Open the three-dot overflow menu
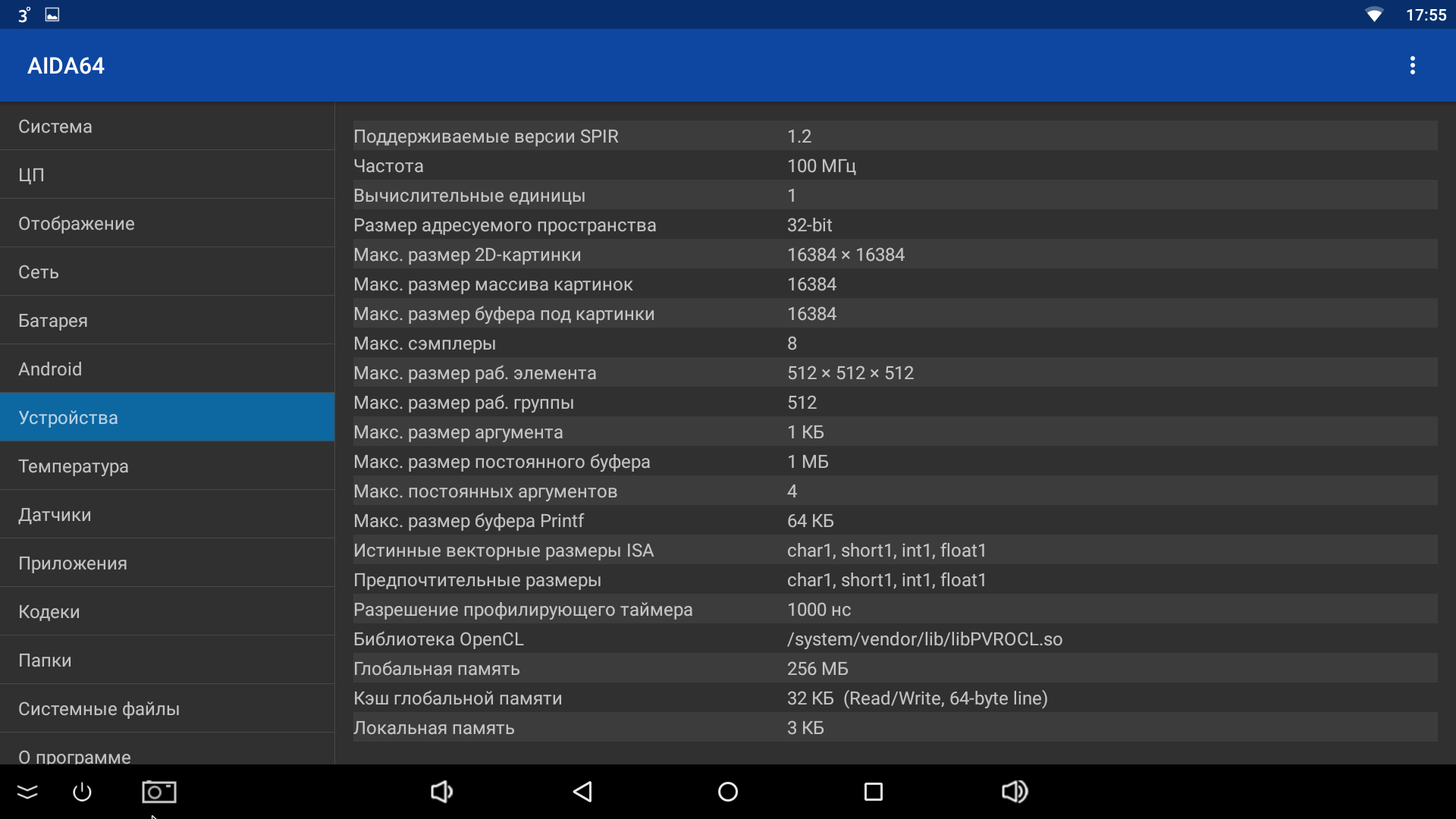 coord(1412,65)
